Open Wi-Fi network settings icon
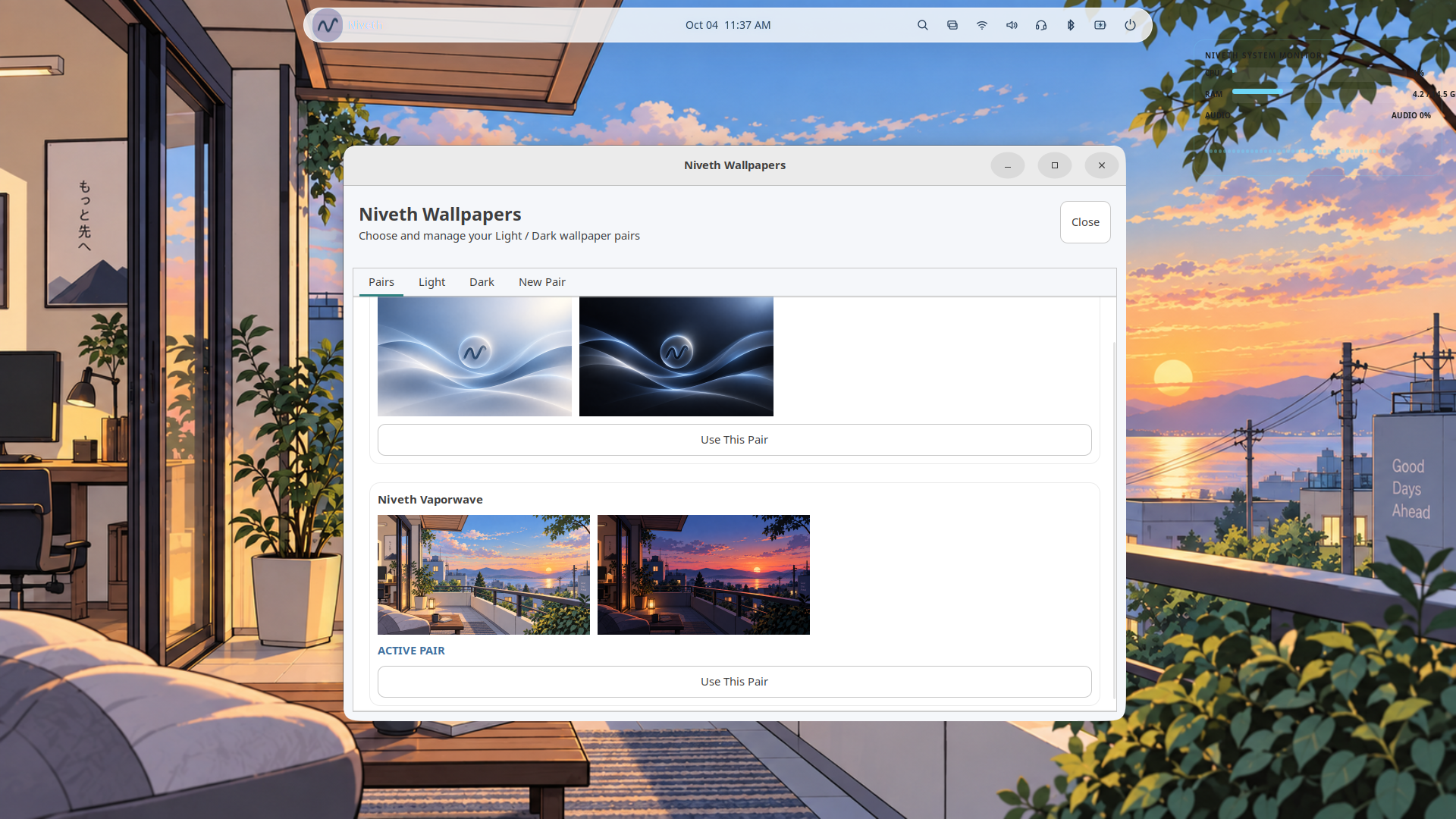Image resolution: width=1456 pixels, height=819 pixels. 982,25
